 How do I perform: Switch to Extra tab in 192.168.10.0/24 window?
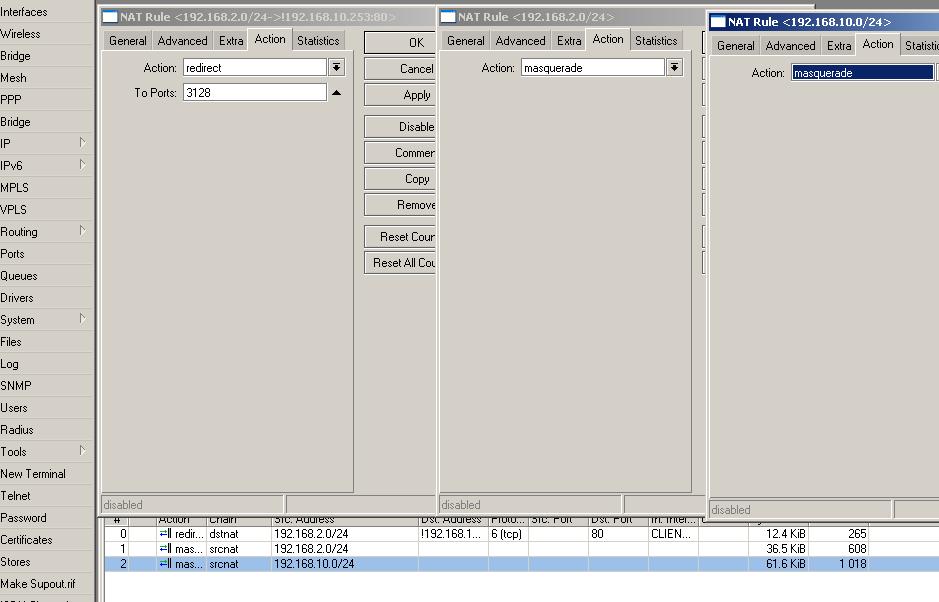pos(839,46)
